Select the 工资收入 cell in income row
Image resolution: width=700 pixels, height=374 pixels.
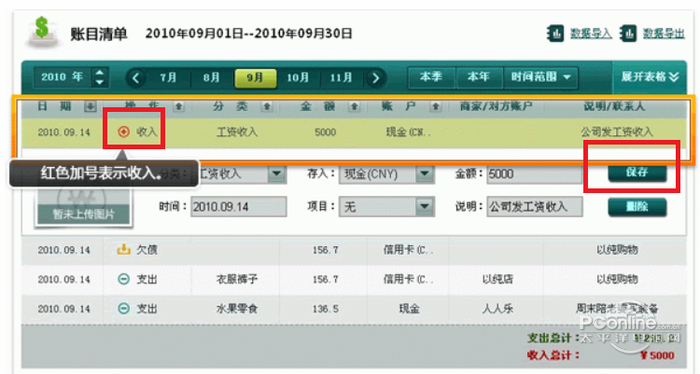pos(237,132)
